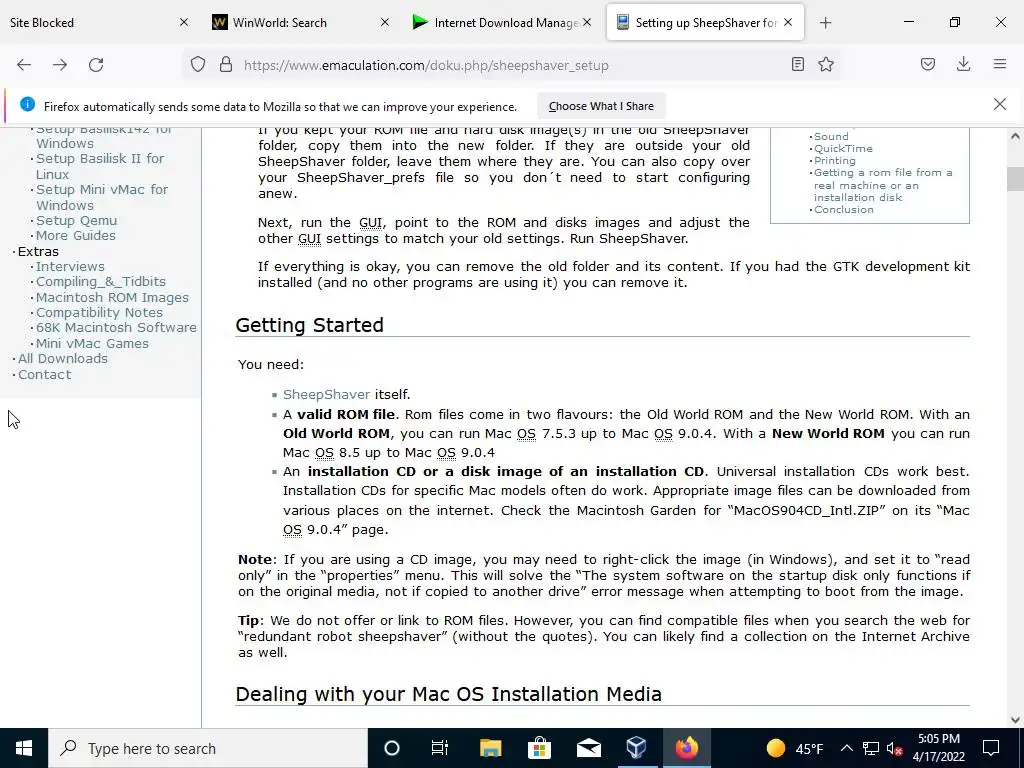Open network status tray icon
The width and height of the screenshot is (1024, 768).
point(871,748)
